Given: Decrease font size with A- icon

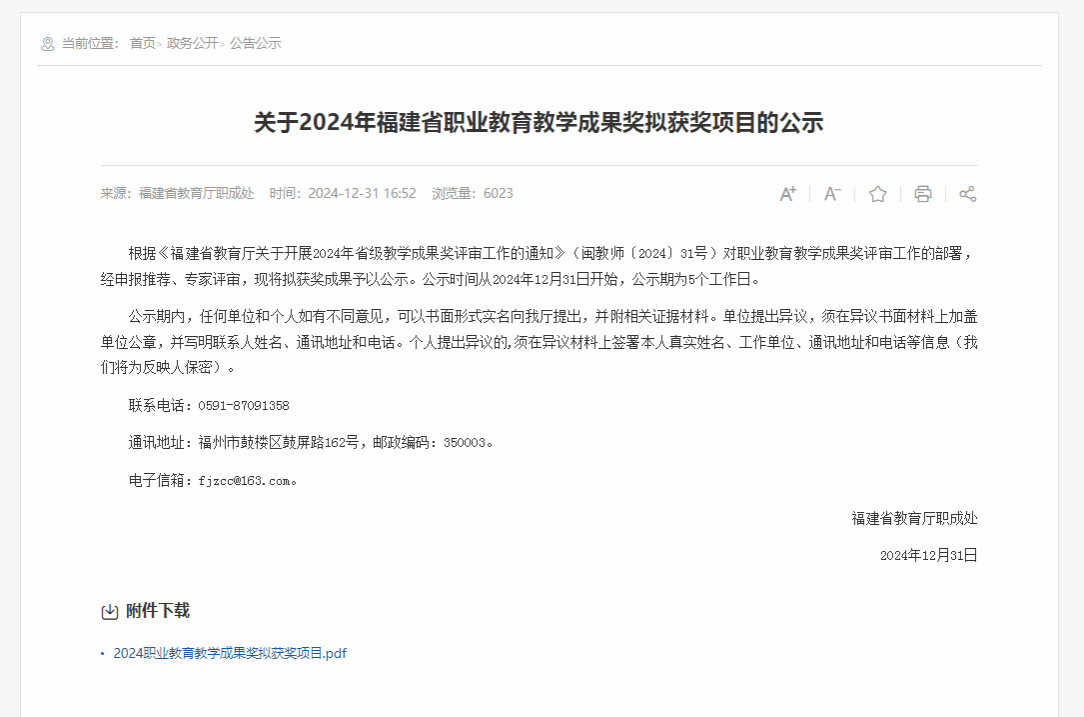Looking at the screenshot, I should (832, 194).
